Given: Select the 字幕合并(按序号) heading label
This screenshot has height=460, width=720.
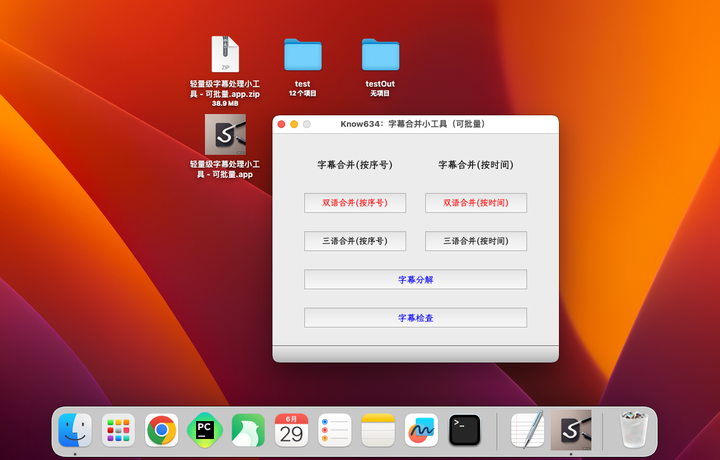Looking at the screenshot, I should (355, 165).
